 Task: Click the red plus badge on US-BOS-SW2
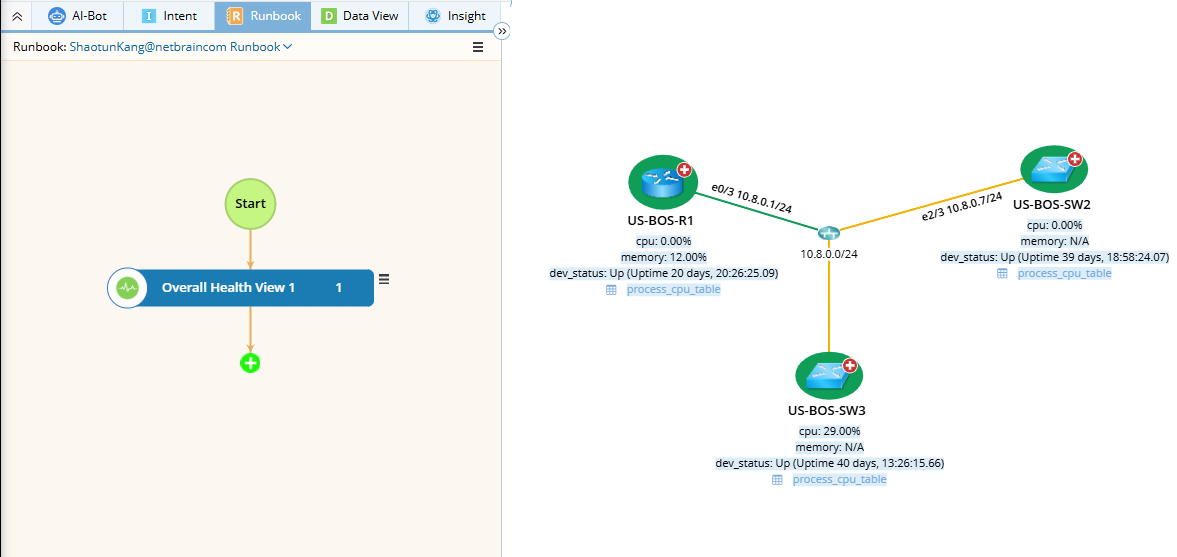[x=1074, y=159]
